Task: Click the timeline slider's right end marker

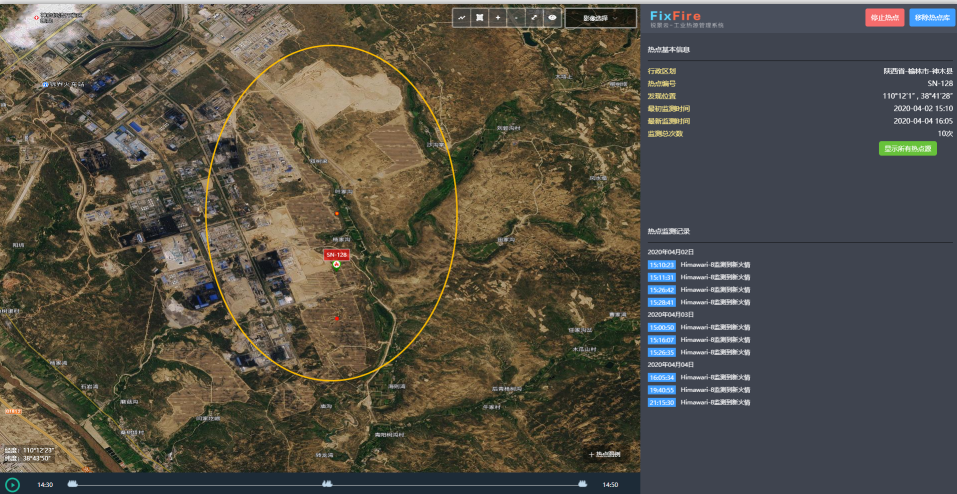Action: 581,484
